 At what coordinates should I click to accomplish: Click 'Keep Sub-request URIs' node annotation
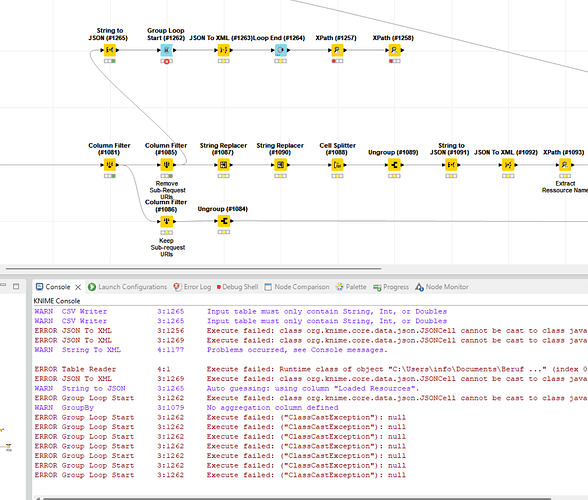(167, 248)
